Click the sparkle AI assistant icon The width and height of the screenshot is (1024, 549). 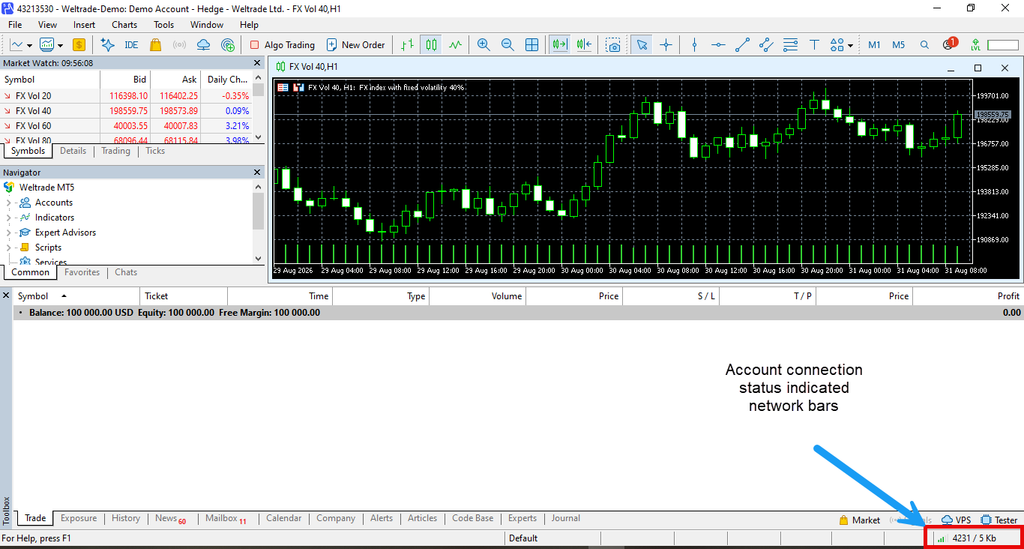tap(108, 45)
